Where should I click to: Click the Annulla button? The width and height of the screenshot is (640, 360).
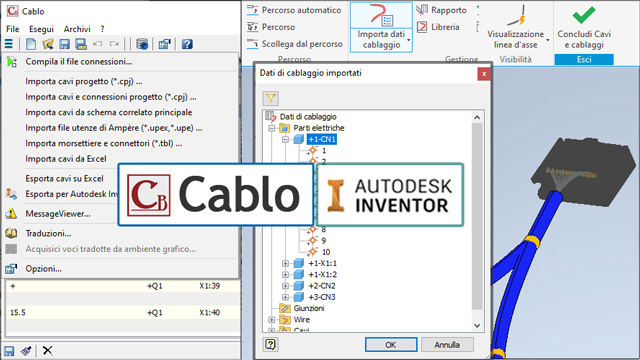point(447,344)
